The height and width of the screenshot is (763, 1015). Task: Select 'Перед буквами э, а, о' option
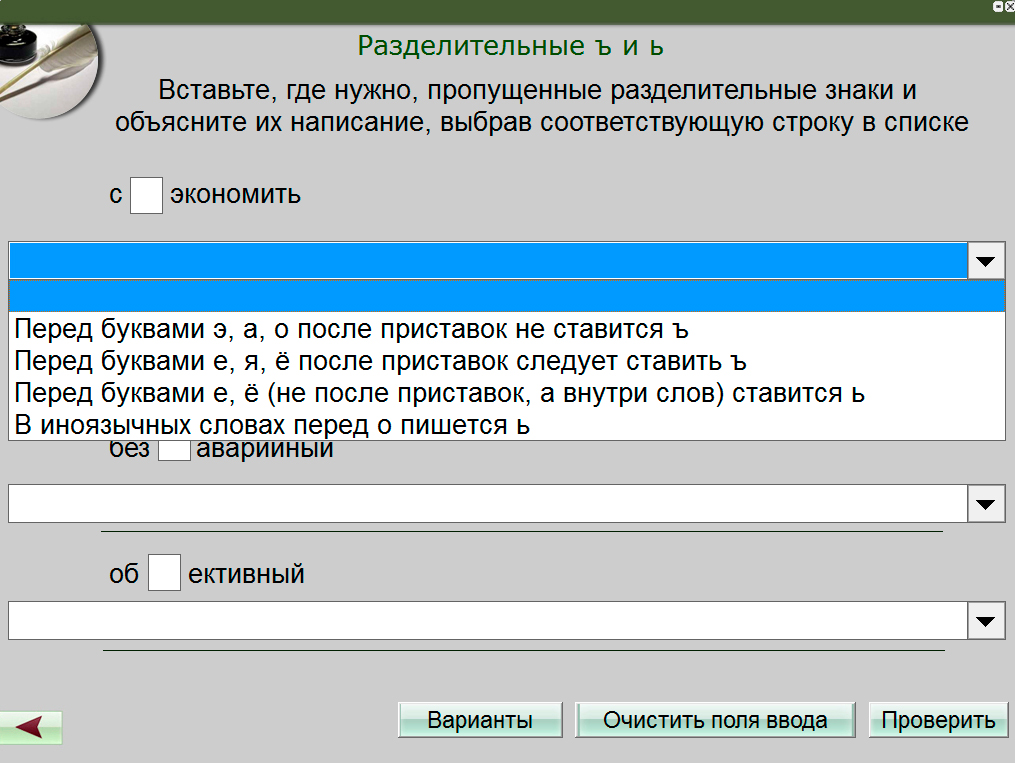351,329
